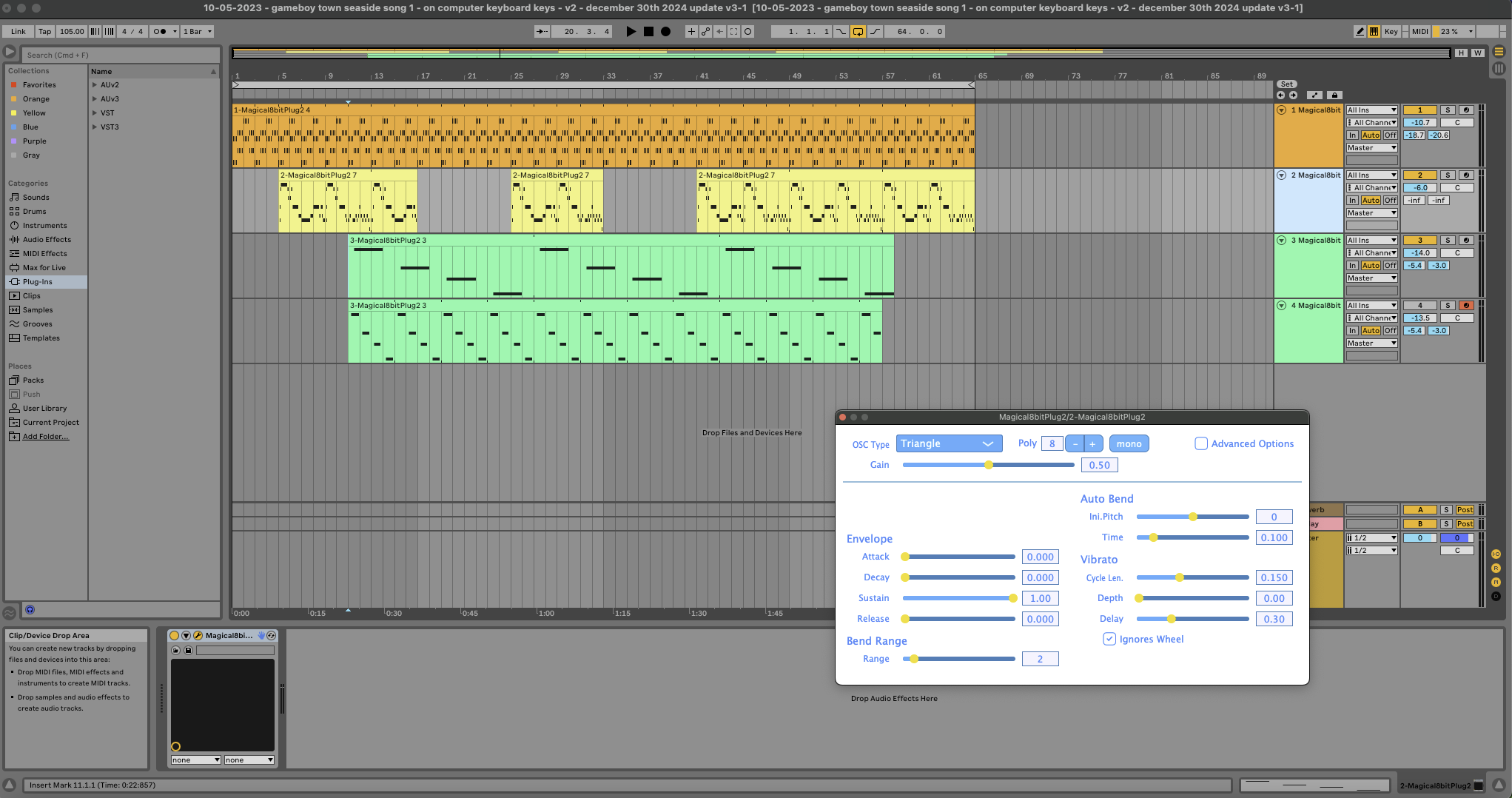1512x798 pixels.
Task: Start playback with the Play button
Action: (631, 31)
